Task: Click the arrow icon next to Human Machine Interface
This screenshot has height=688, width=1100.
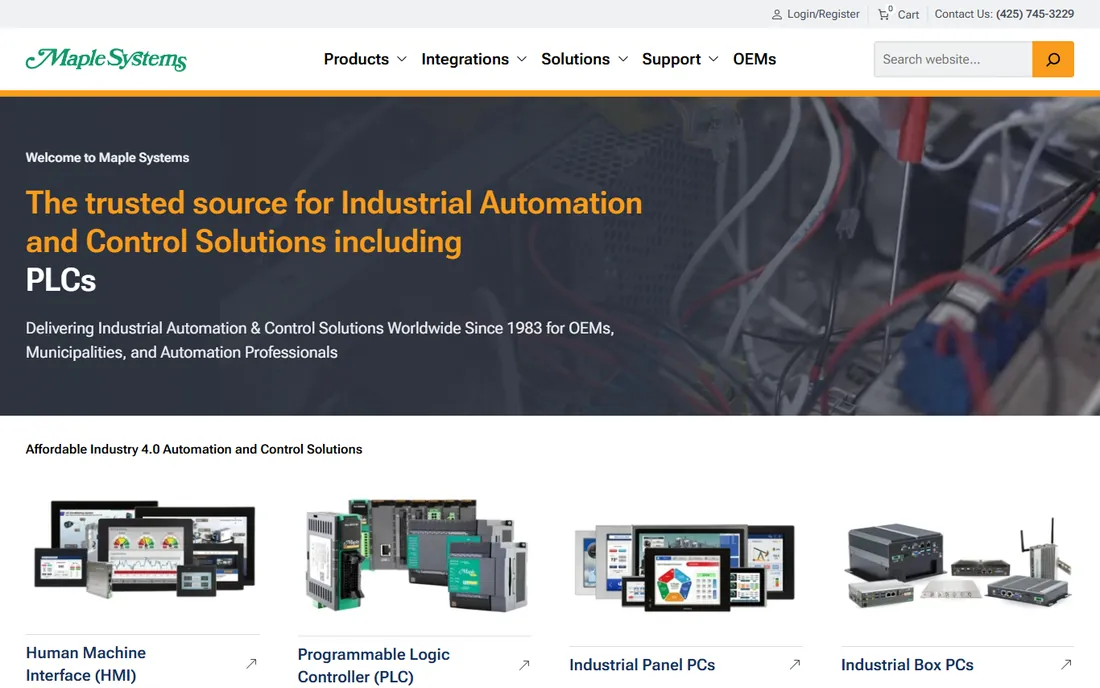Action: pos(251,663)
